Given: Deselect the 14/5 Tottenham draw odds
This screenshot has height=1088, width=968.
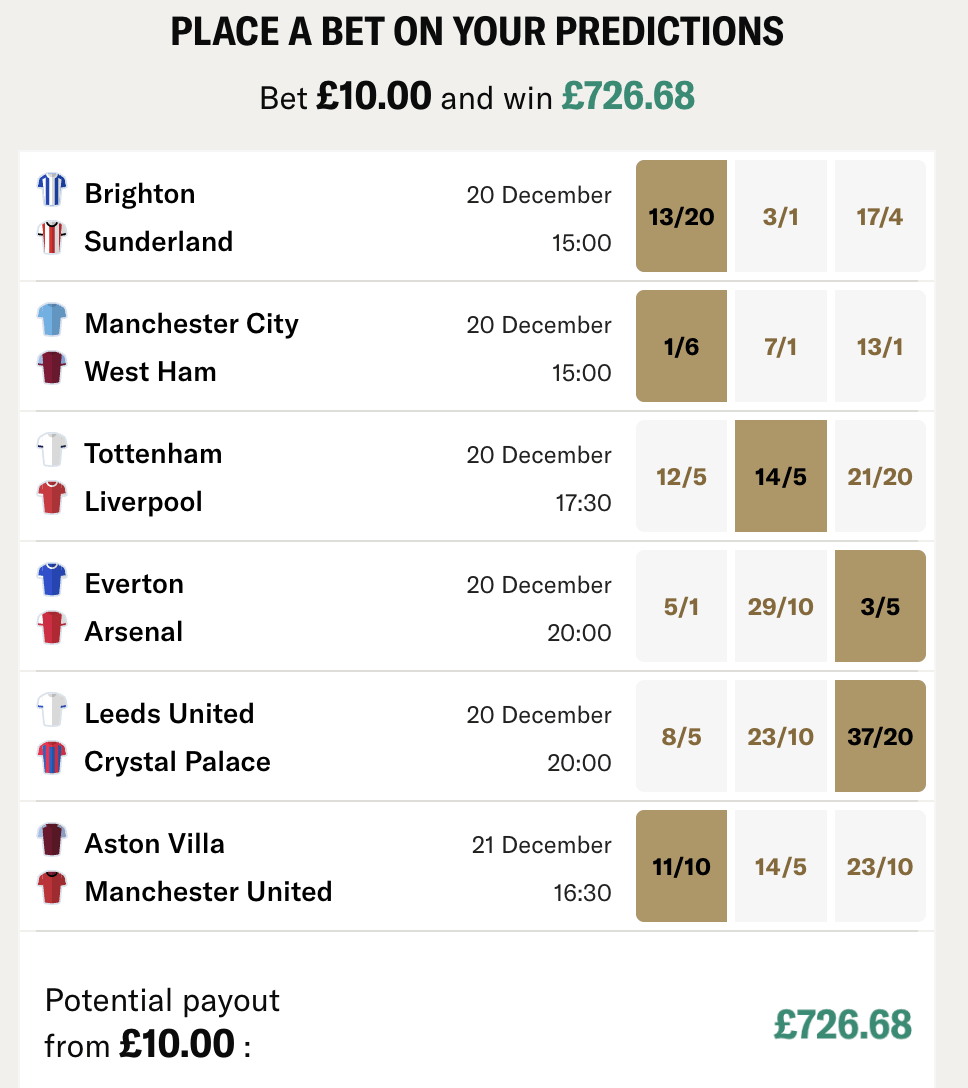Looking at the screenshot, I should click(780, 476).
